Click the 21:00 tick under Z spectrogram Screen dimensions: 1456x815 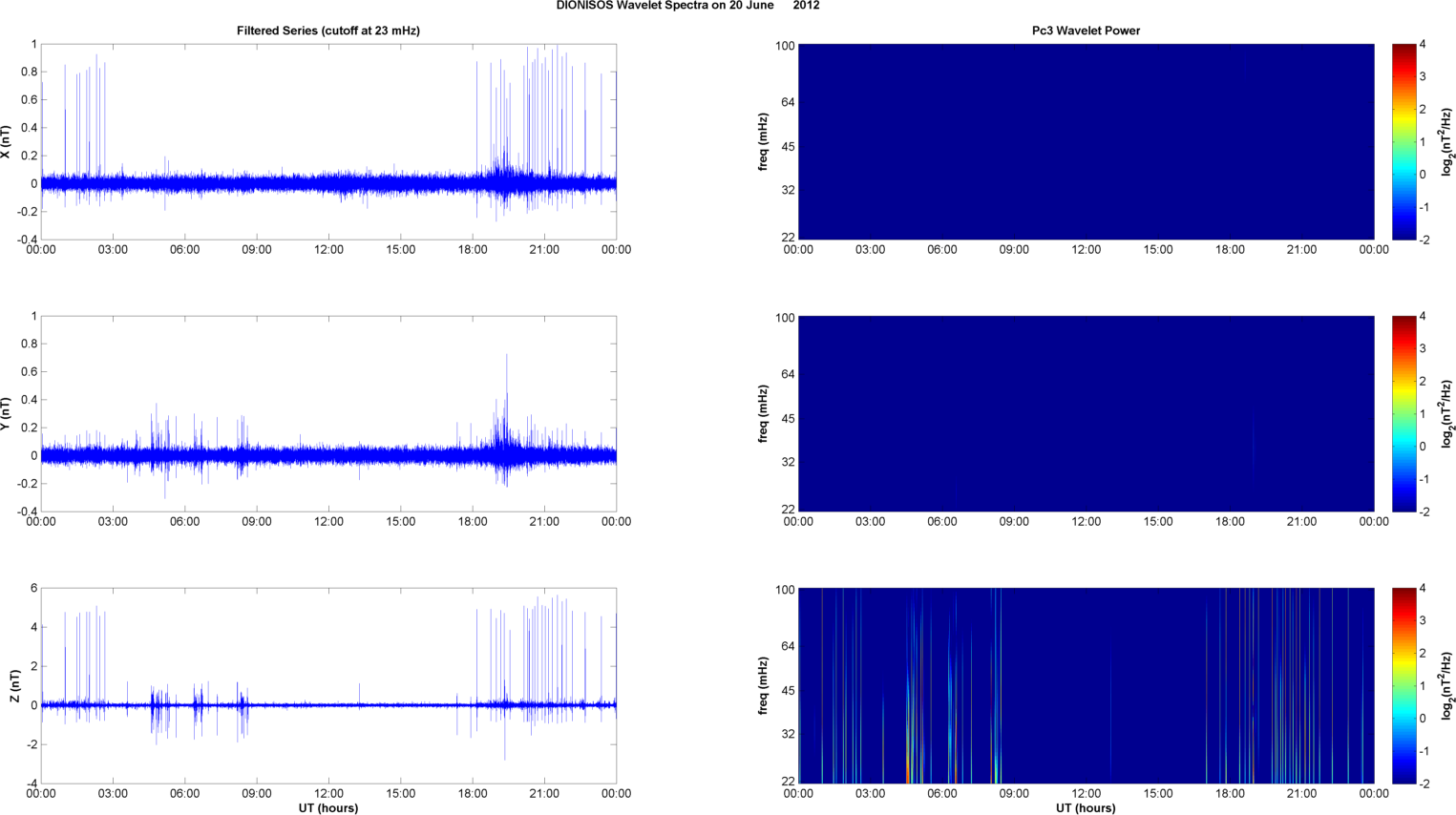[1302, 794]
